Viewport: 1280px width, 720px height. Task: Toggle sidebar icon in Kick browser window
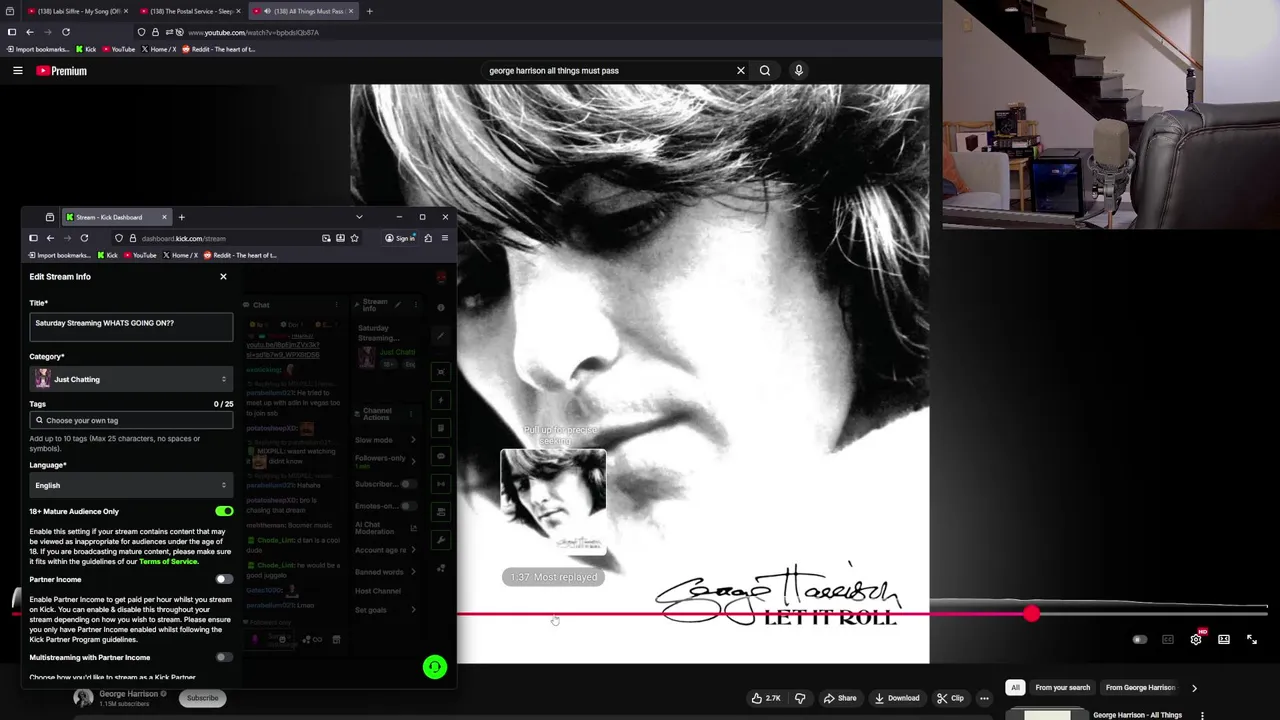(x=33, y=238)
